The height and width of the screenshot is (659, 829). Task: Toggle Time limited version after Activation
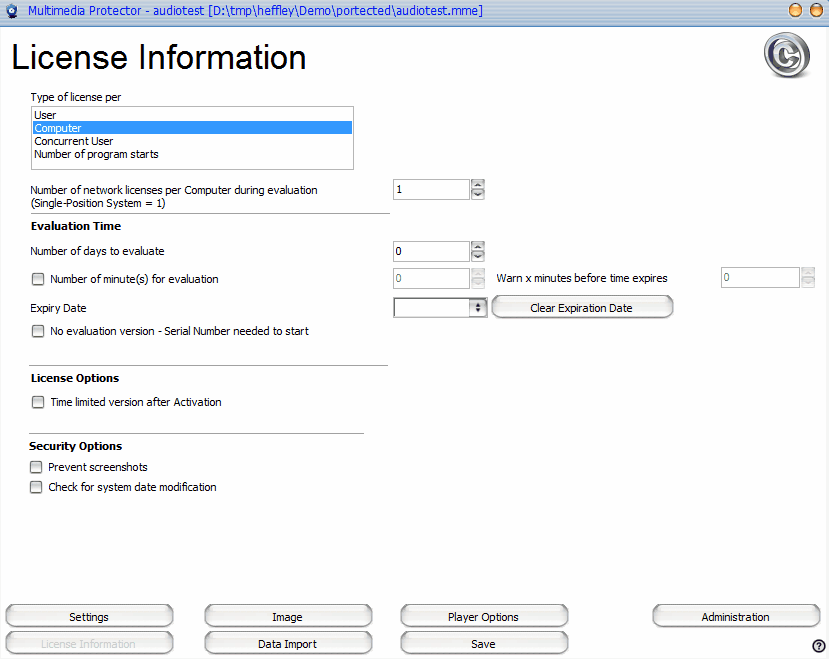38,402
